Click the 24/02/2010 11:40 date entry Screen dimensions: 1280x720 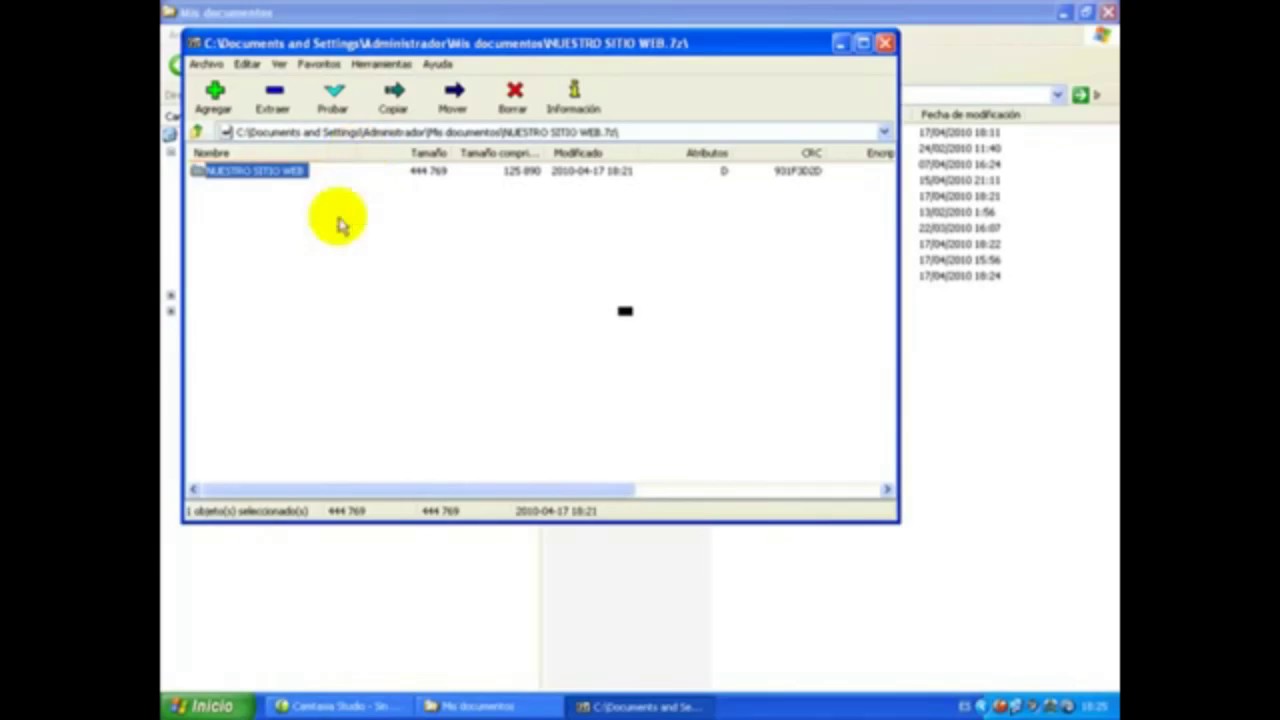tap(960, 148)
